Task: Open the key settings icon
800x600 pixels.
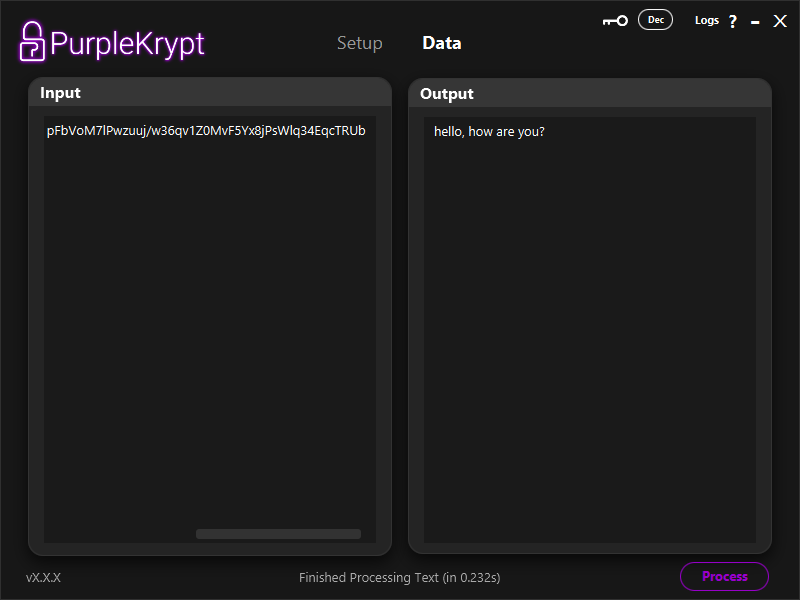Action: (615, 21)
